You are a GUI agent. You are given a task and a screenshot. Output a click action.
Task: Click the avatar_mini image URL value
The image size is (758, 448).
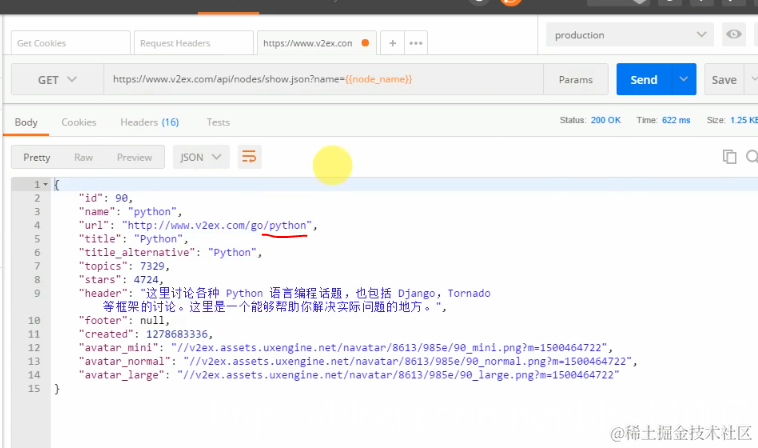pyautogui.click(x=389, y=347)
